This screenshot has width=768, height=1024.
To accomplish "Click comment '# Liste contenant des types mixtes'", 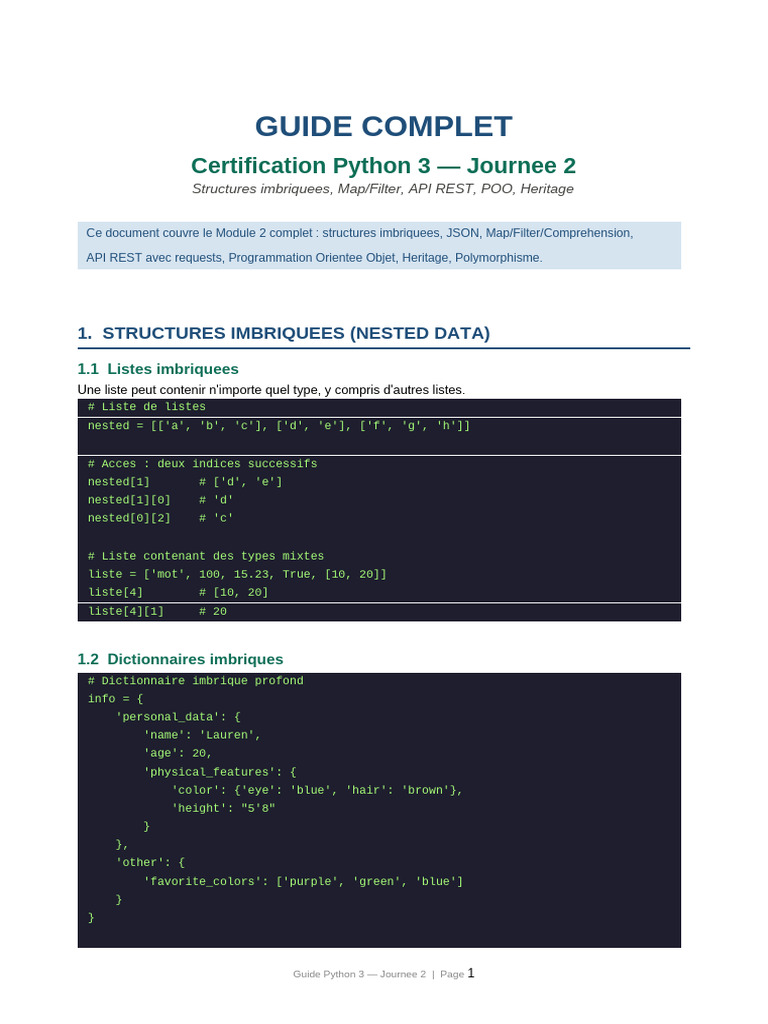I will point(206,556).
